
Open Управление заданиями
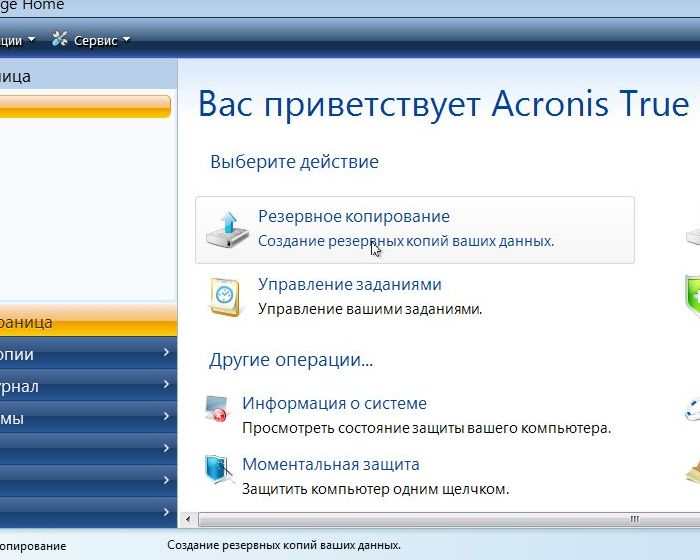pos(350,284)
